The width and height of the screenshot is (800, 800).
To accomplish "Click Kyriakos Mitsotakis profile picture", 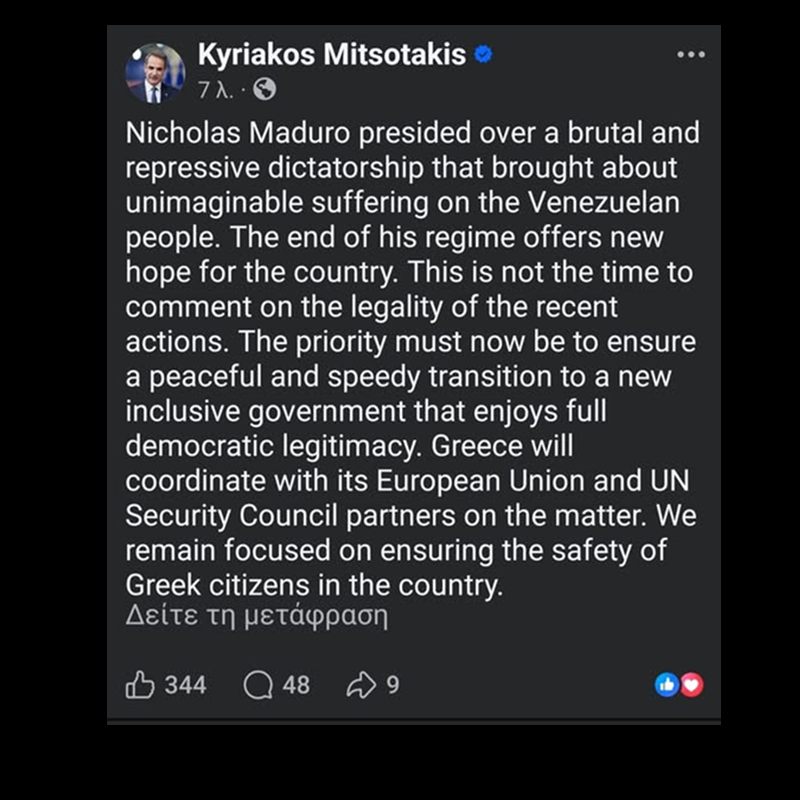I will [154, 73].
